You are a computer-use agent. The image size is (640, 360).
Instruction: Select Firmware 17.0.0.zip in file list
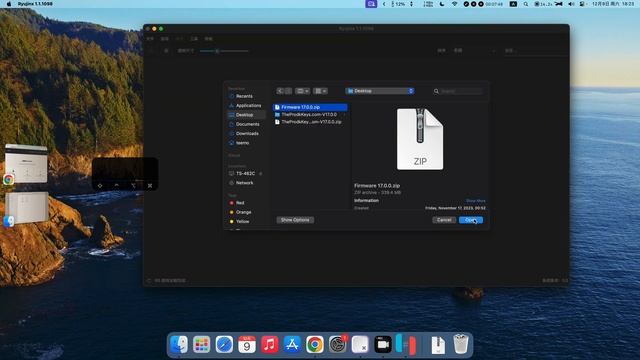tap(310, 107)
